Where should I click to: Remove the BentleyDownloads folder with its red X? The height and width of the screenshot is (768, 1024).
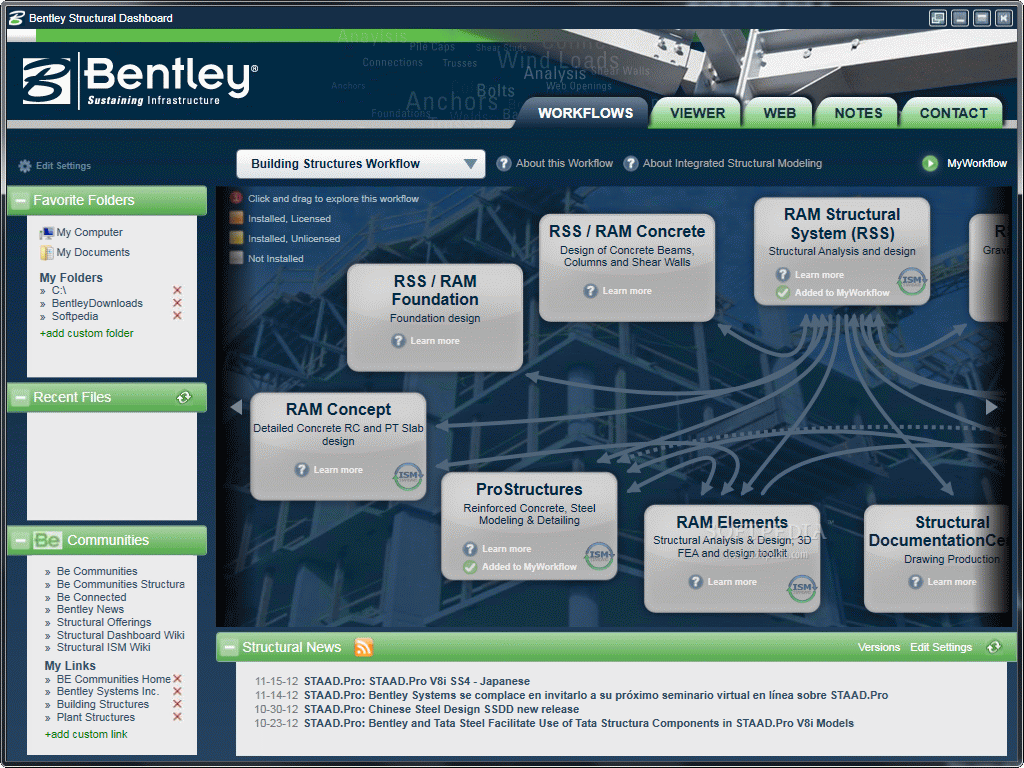click(177, 303)
